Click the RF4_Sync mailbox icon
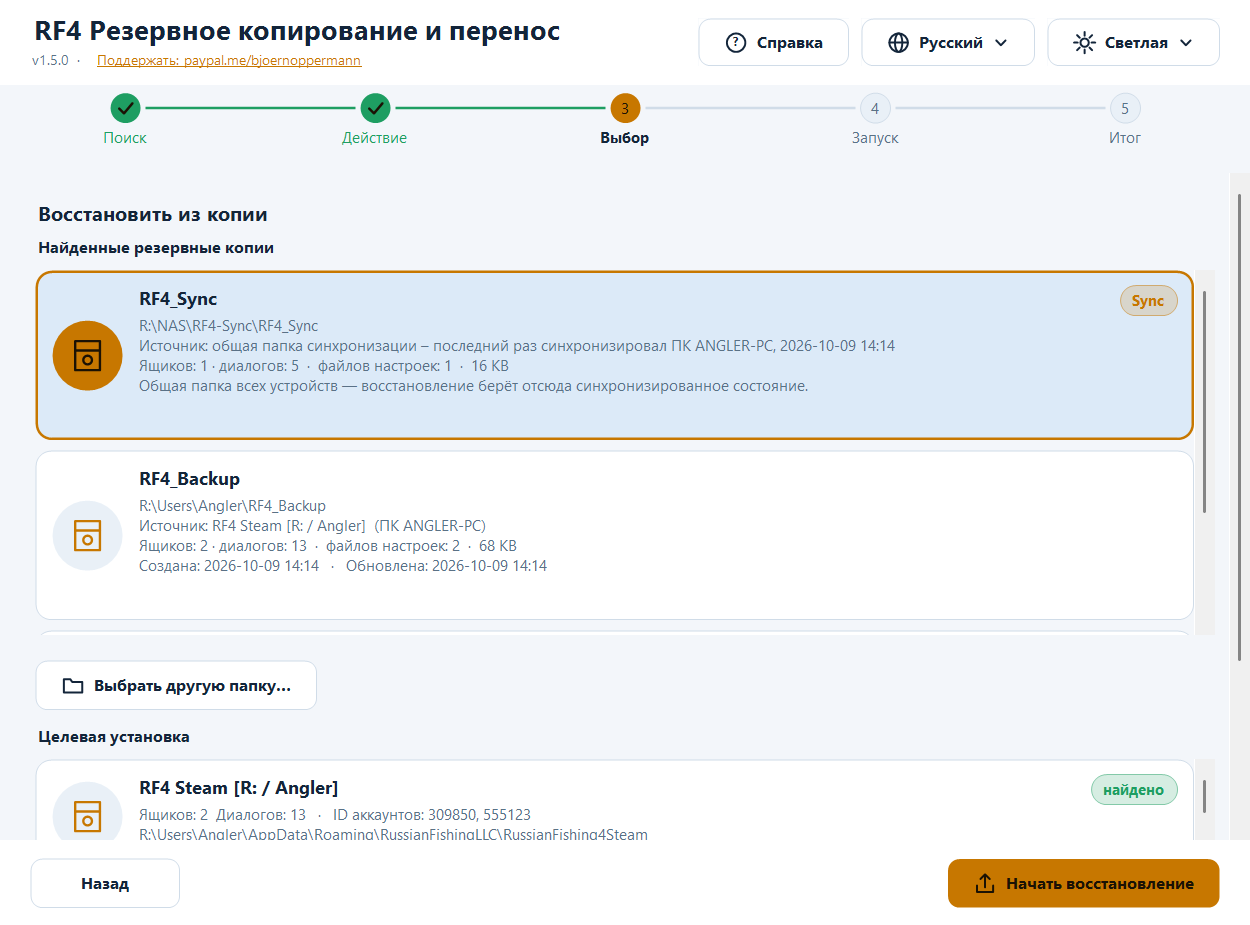Viewport: 1250px width, 925px height. pos(88,355)
